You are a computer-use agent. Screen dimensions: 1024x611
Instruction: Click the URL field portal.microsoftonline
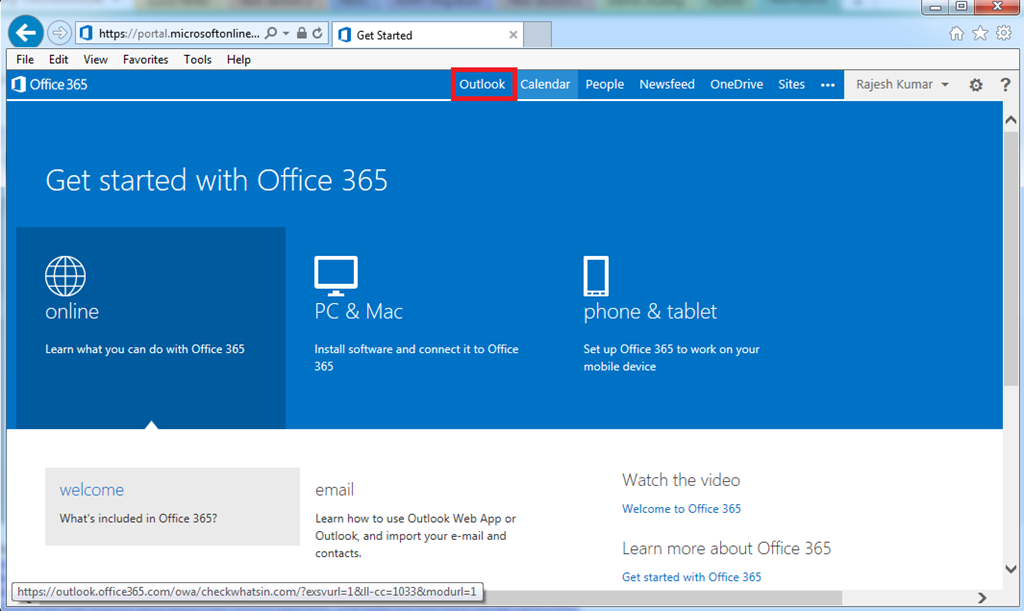pyautogui.click(x=179, y=33)
